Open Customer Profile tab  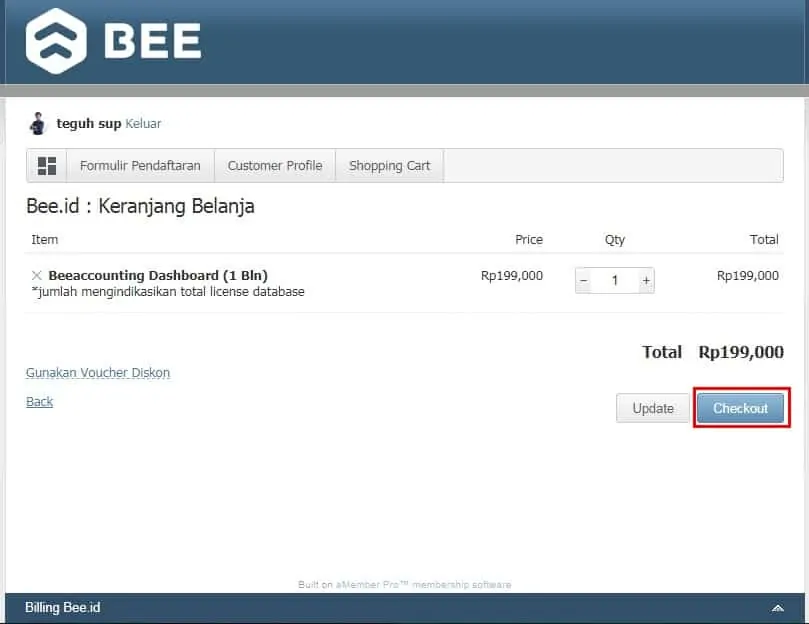pos(275,166)
